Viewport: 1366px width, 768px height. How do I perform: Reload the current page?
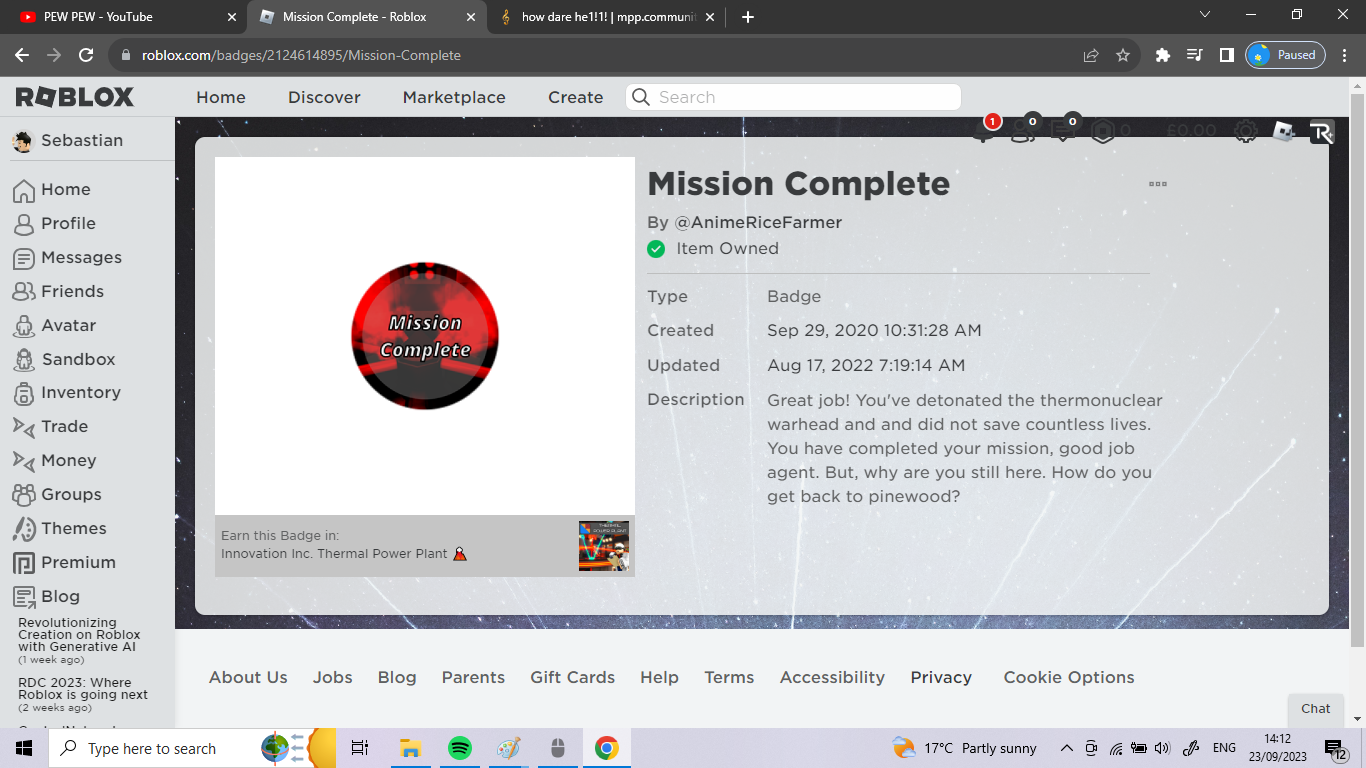[86, 55]
